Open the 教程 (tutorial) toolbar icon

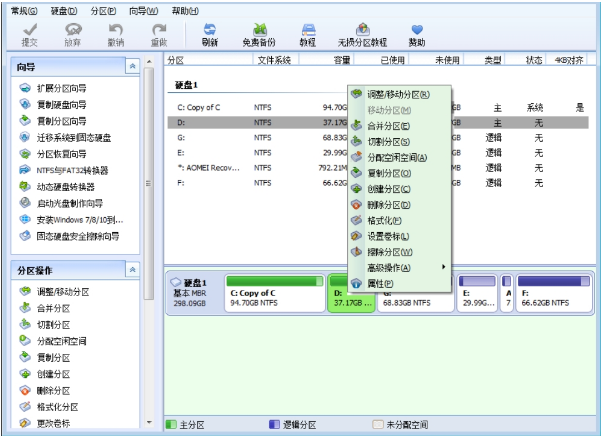(x=308, y=35)
